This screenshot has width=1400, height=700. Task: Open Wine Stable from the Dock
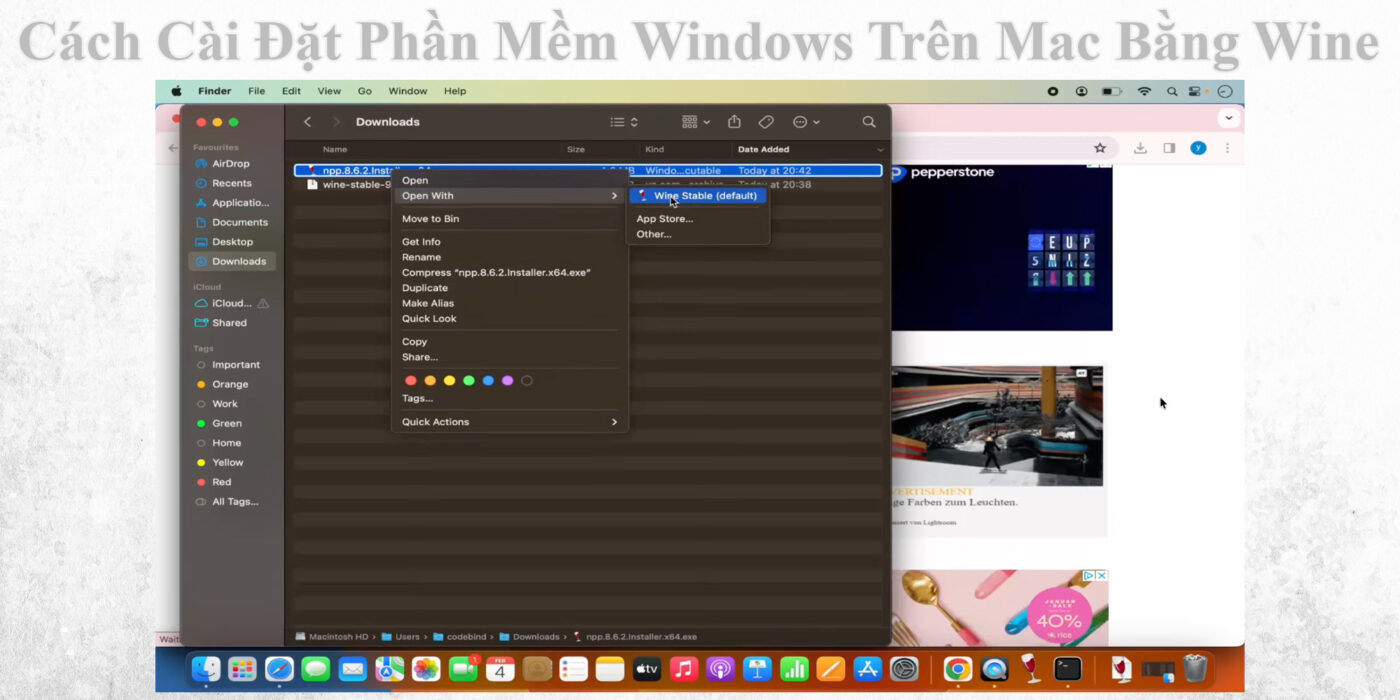point(1030,669)
